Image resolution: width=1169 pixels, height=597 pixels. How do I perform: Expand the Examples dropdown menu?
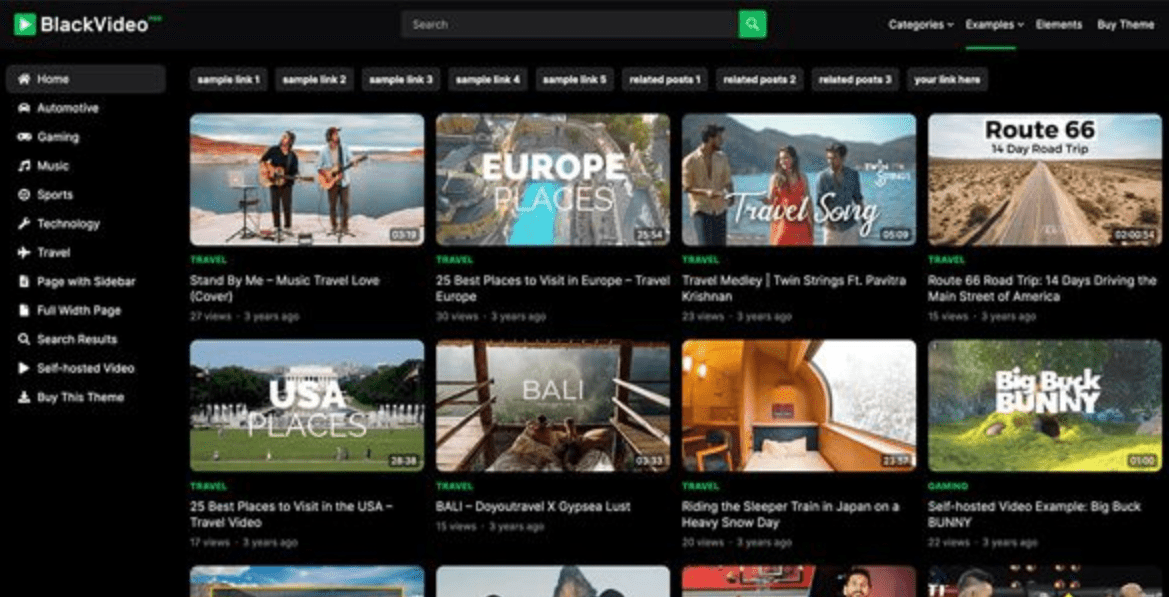[994, 25]
